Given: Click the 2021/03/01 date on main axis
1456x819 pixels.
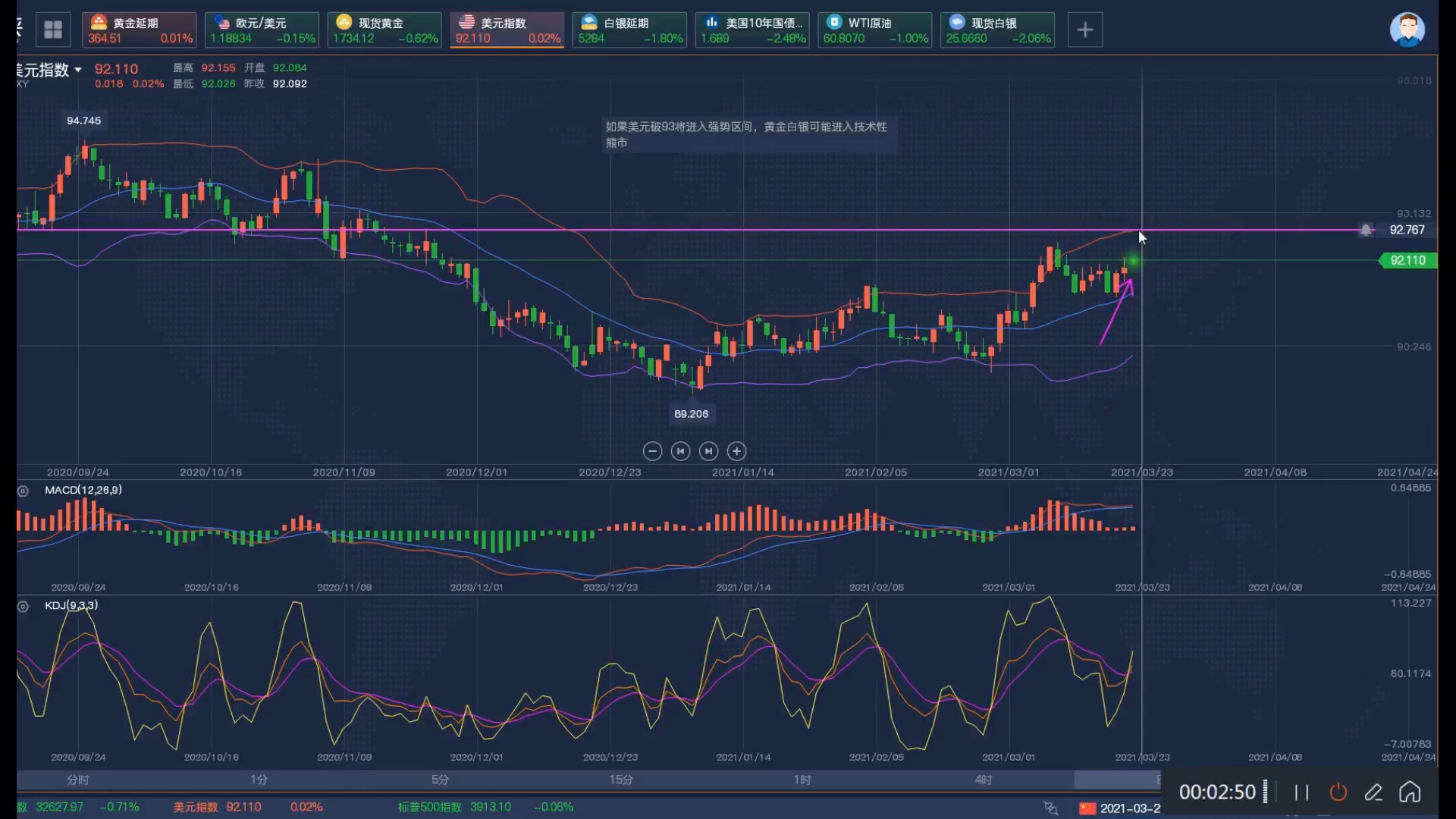Looking at the screenshot, I should click(x=1009, y=472).
